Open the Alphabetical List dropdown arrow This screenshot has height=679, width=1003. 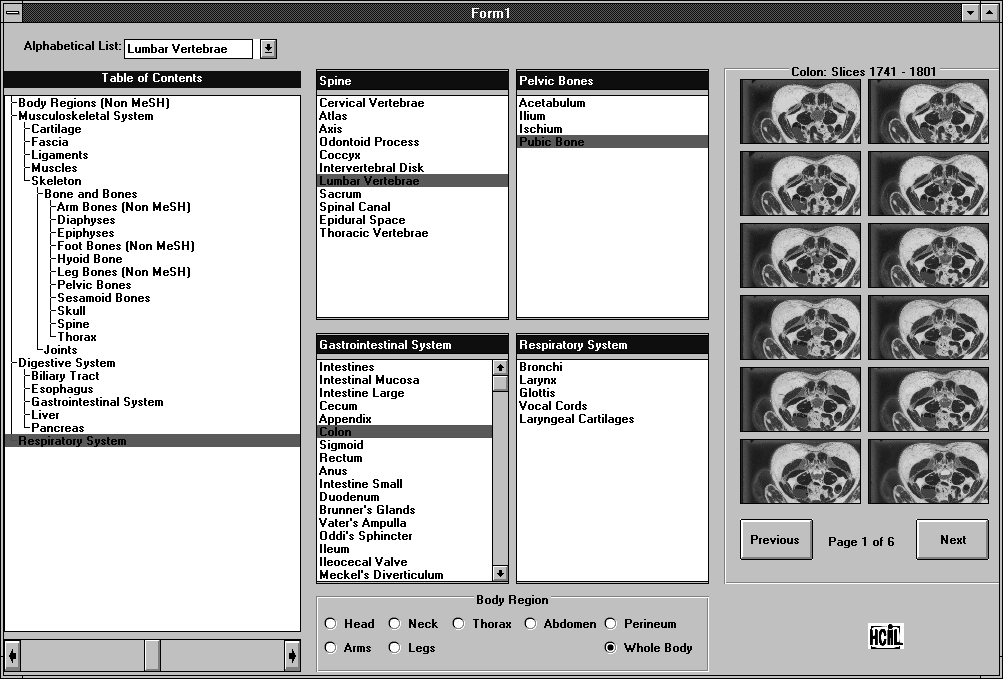coord(268,49)
